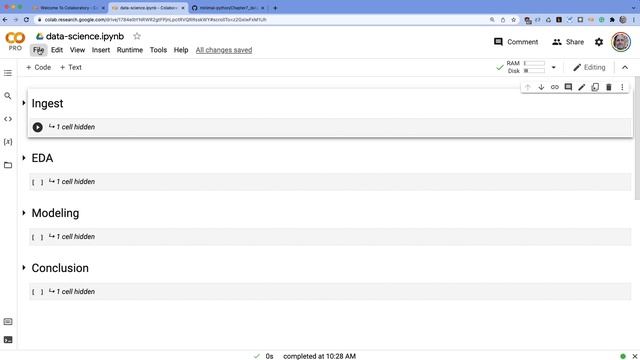The image size is (640, 360).
Task: Click the Disk usage bar
Action: point(534,71)
